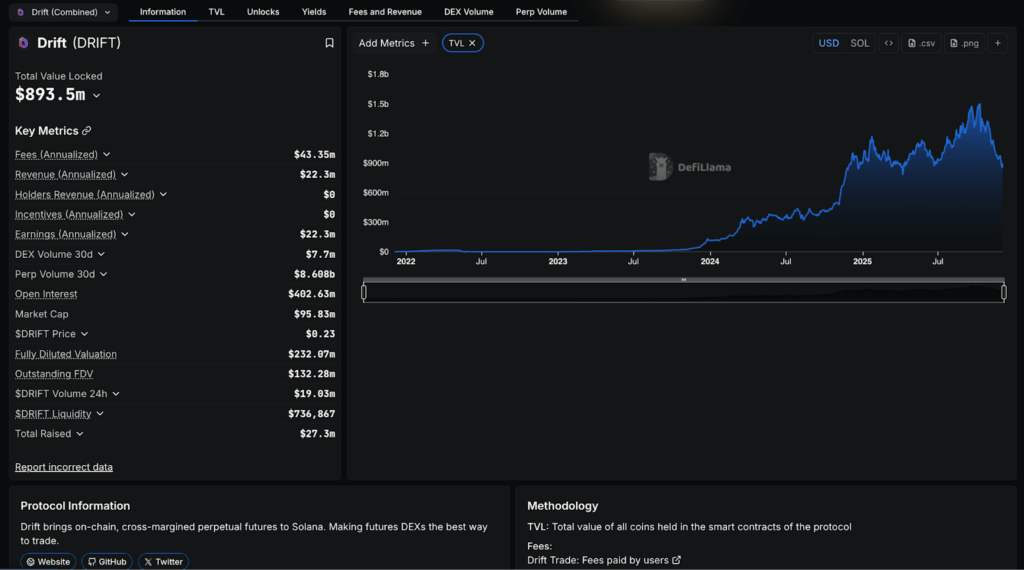Open the DEX Volume tab
1024x570 pixels.
pyautogui.click(x=468, y=12)
